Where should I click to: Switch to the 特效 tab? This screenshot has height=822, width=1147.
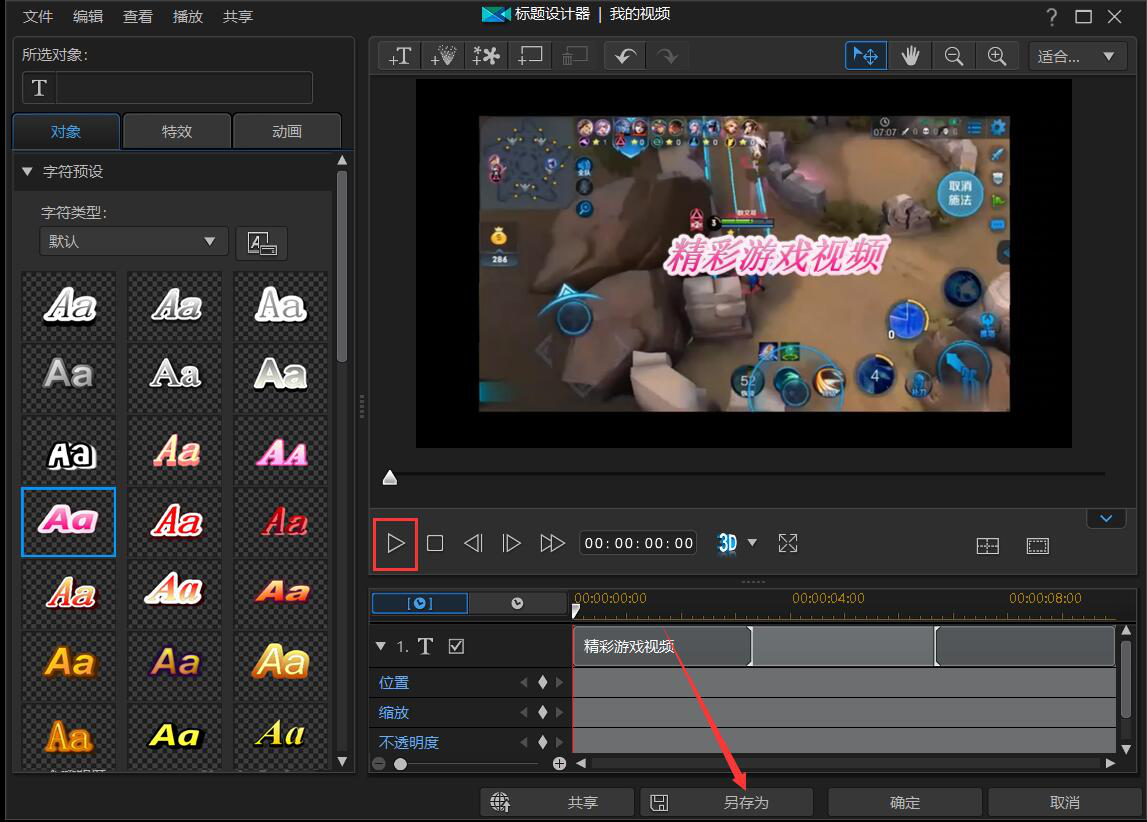(177, 132)
